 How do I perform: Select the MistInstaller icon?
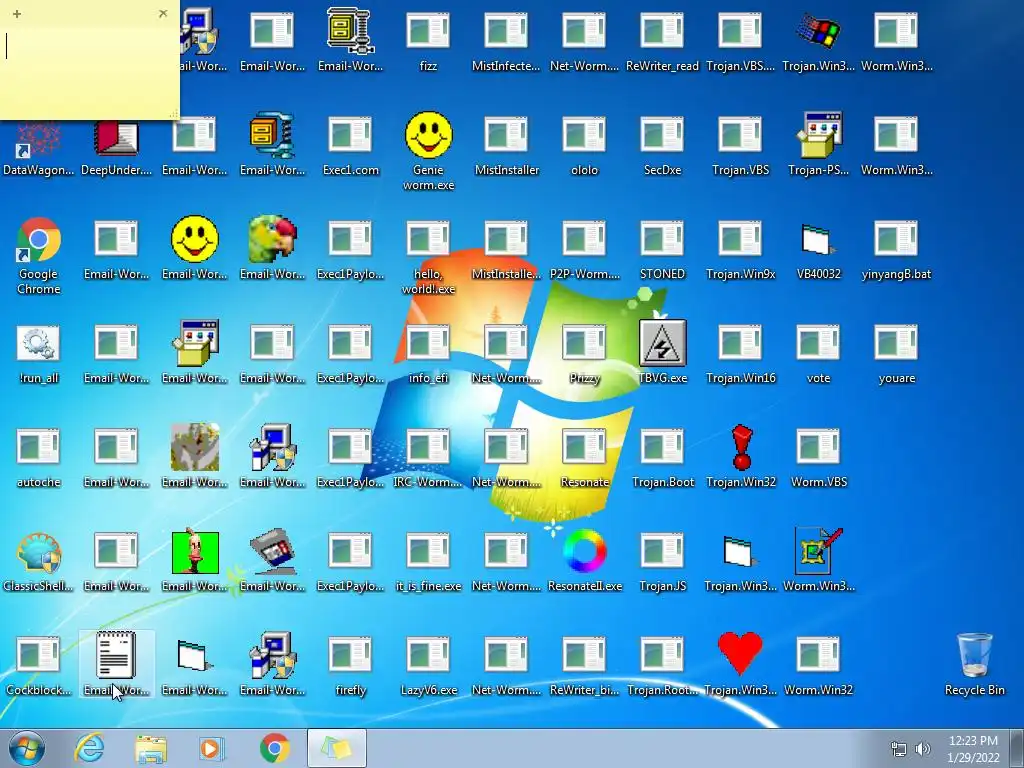point(506,135)
